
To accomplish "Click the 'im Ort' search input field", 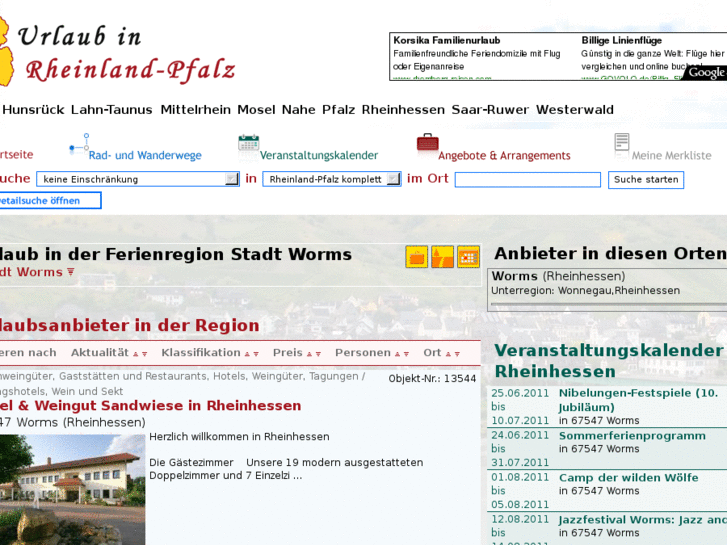I will pyautogui.click(x=528, y=180).
